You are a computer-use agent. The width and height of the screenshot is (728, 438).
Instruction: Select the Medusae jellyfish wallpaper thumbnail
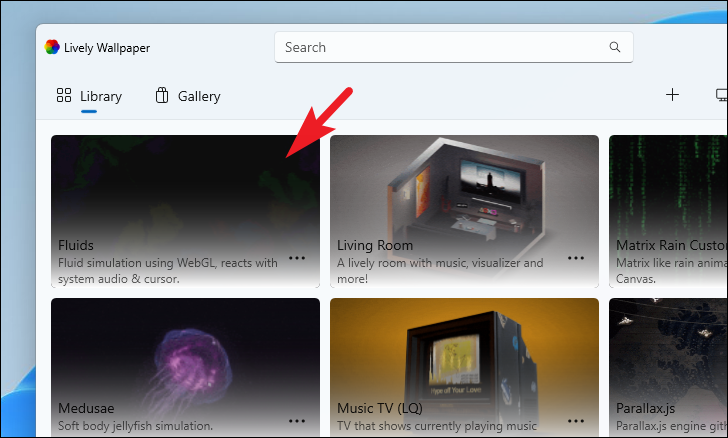point(185,367)
